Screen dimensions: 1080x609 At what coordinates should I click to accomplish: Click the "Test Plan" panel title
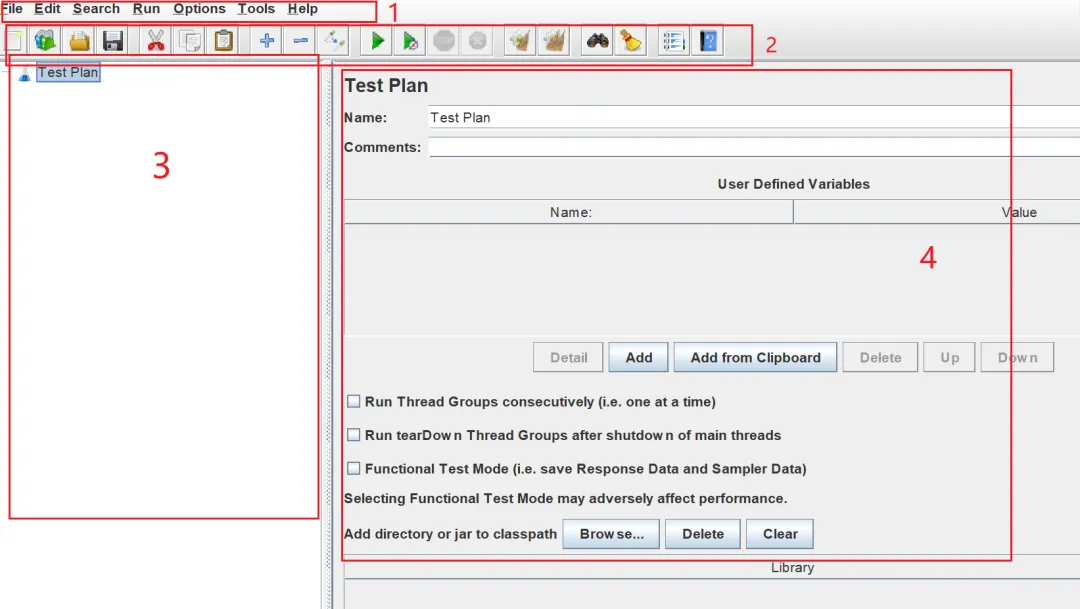coord(386,85)
